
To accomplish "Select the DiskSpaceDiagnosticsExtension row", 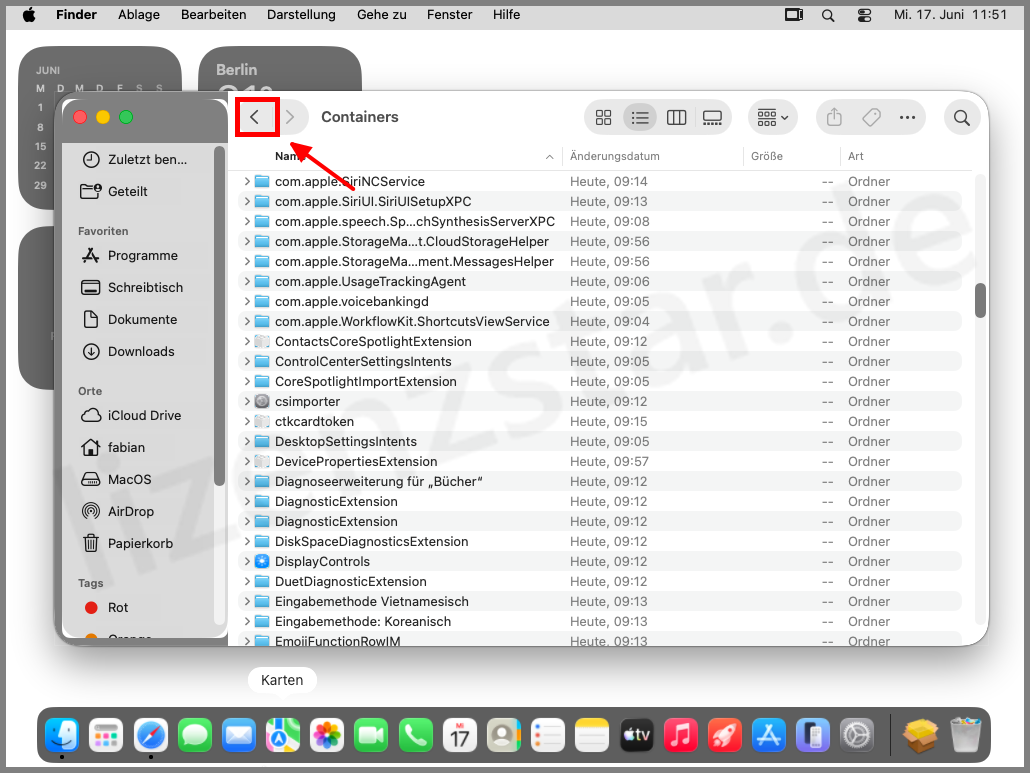I will coord(599,541).
